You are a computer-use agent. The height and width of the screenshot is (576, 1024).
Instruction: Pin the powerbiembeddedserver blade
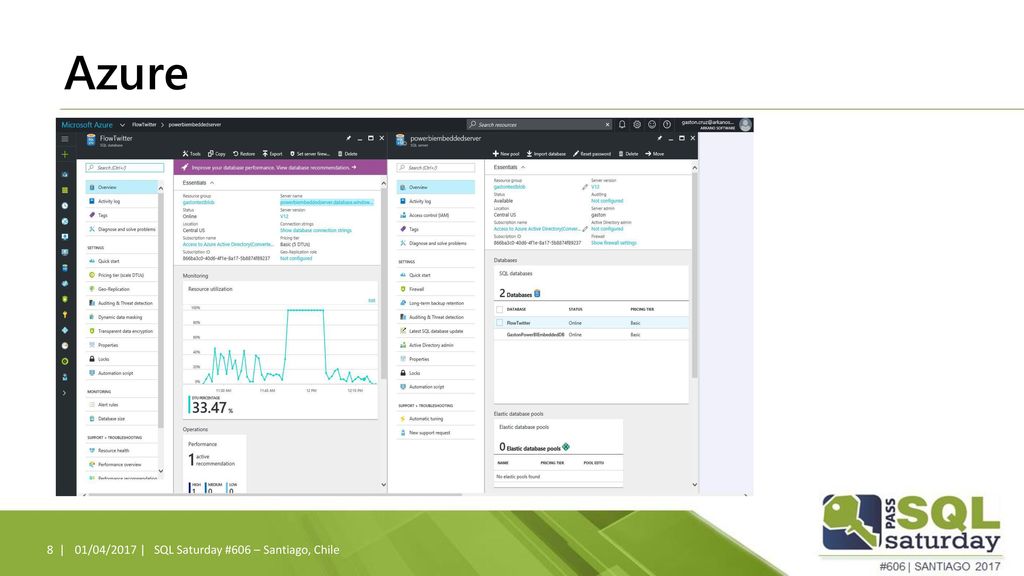[660, 138]
